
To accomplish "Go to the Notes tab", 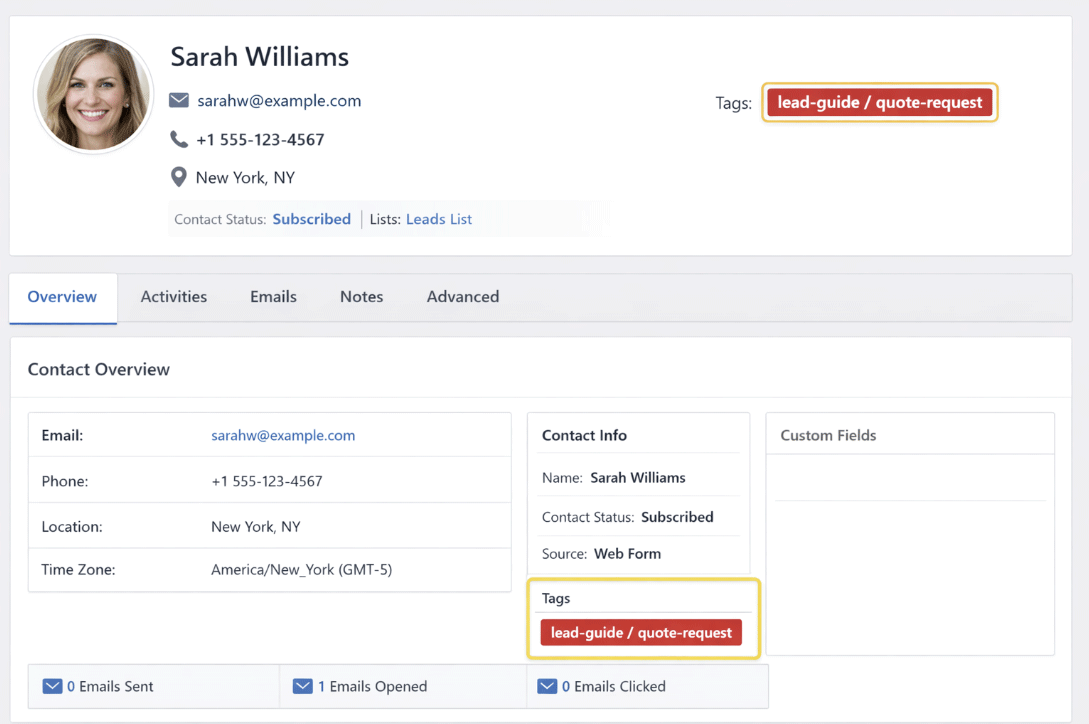I will point(361,297).
